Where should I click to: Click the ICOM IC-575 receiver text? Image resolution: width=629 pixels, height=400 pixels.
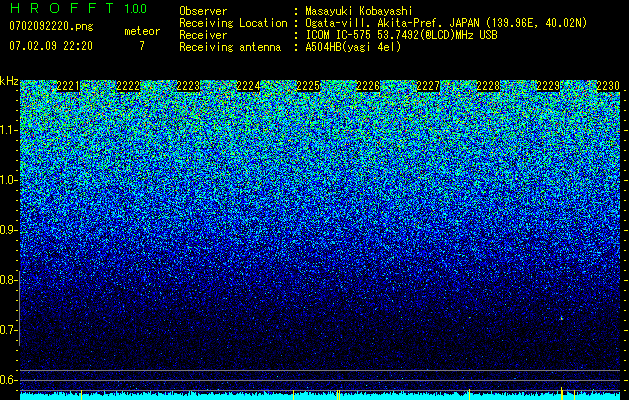coord(401,35)
